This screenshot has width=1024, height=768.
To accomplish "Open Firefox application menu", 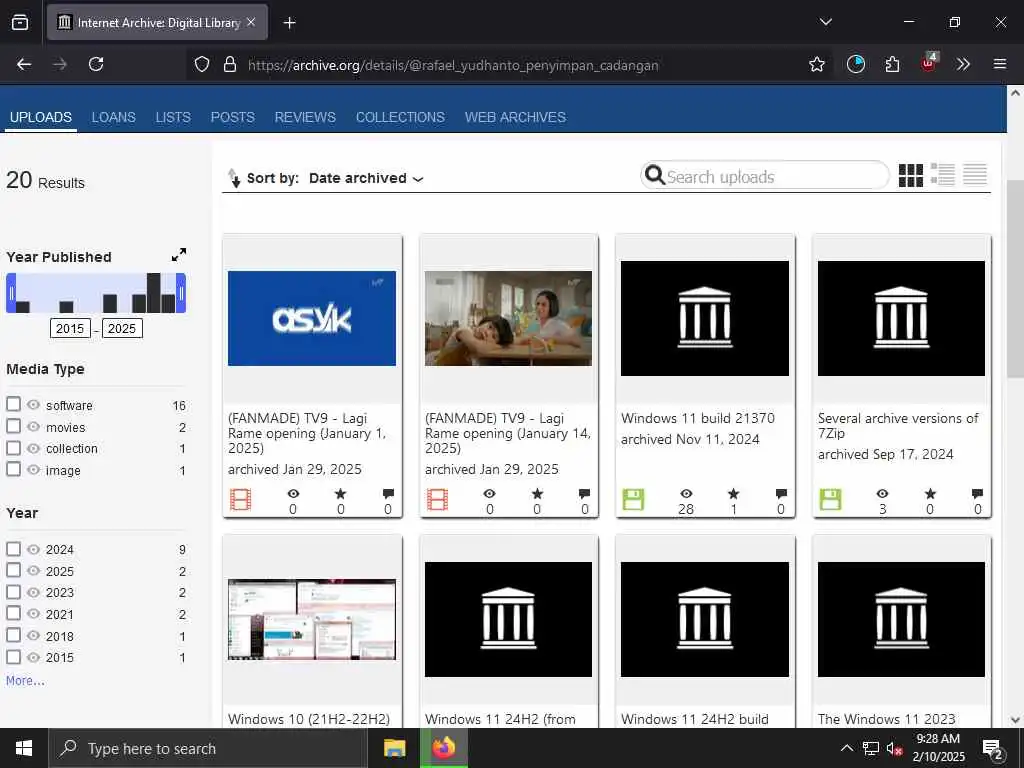I will point(999,64).
